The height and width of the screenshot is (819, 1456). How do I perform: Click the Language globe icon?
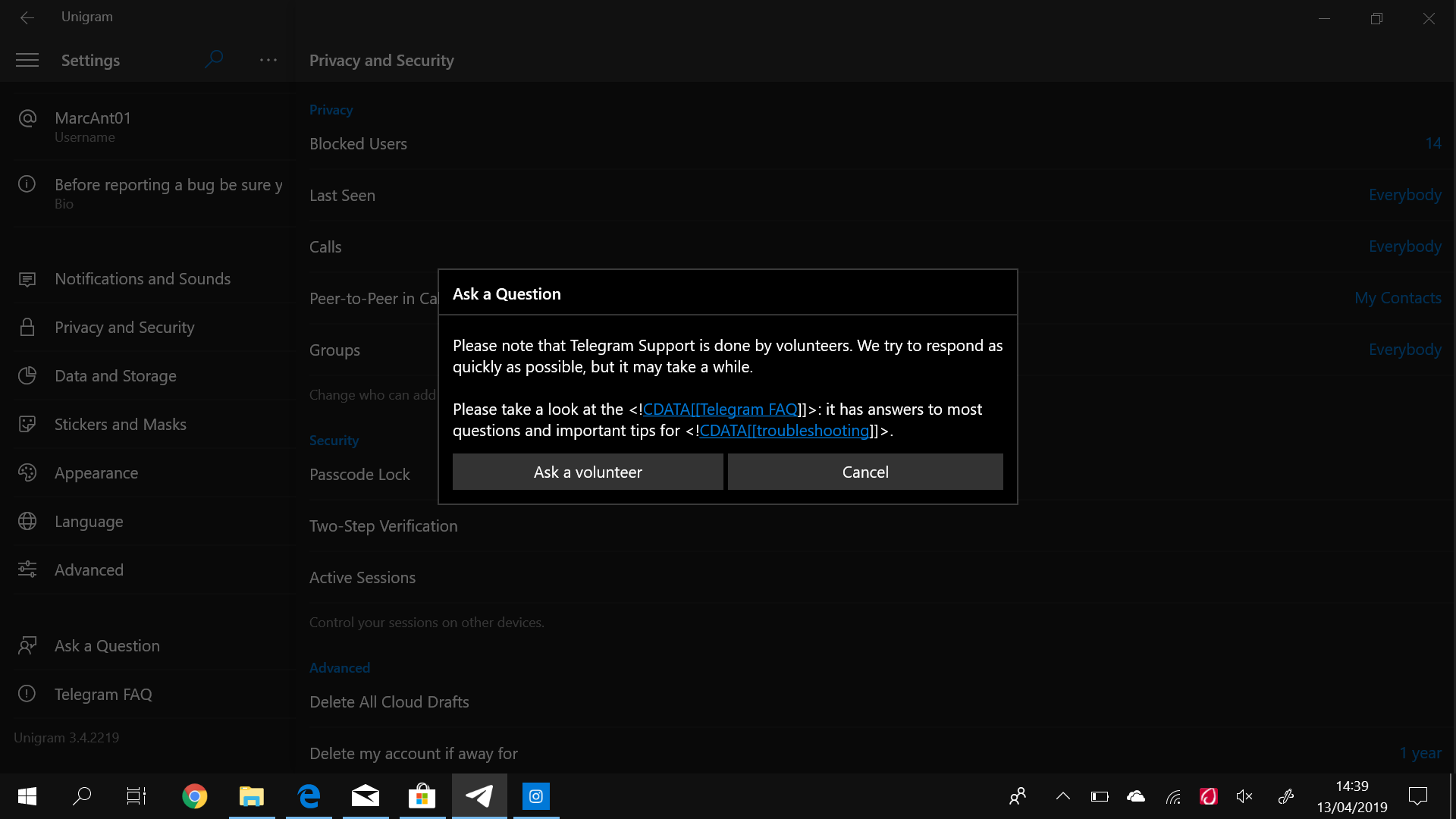27,521
